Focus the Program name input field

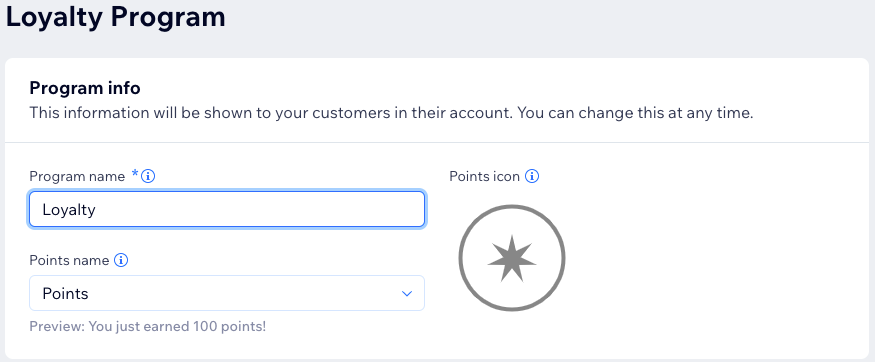pos(227,209)
